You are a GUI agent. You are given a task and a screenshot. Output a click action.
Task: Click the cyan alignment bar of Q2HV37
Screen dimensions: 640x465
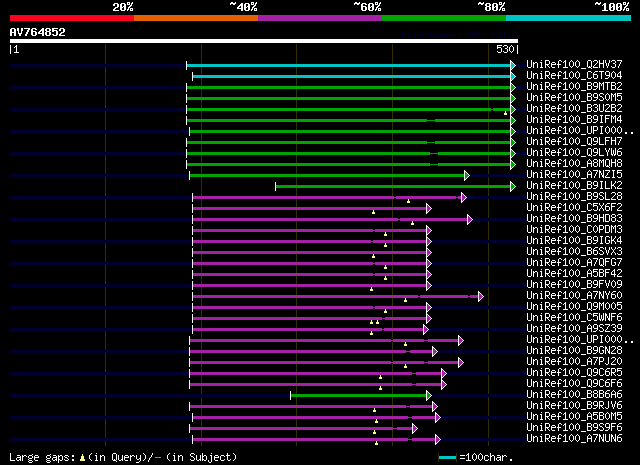pyautogui.click(x=349, y=65)
